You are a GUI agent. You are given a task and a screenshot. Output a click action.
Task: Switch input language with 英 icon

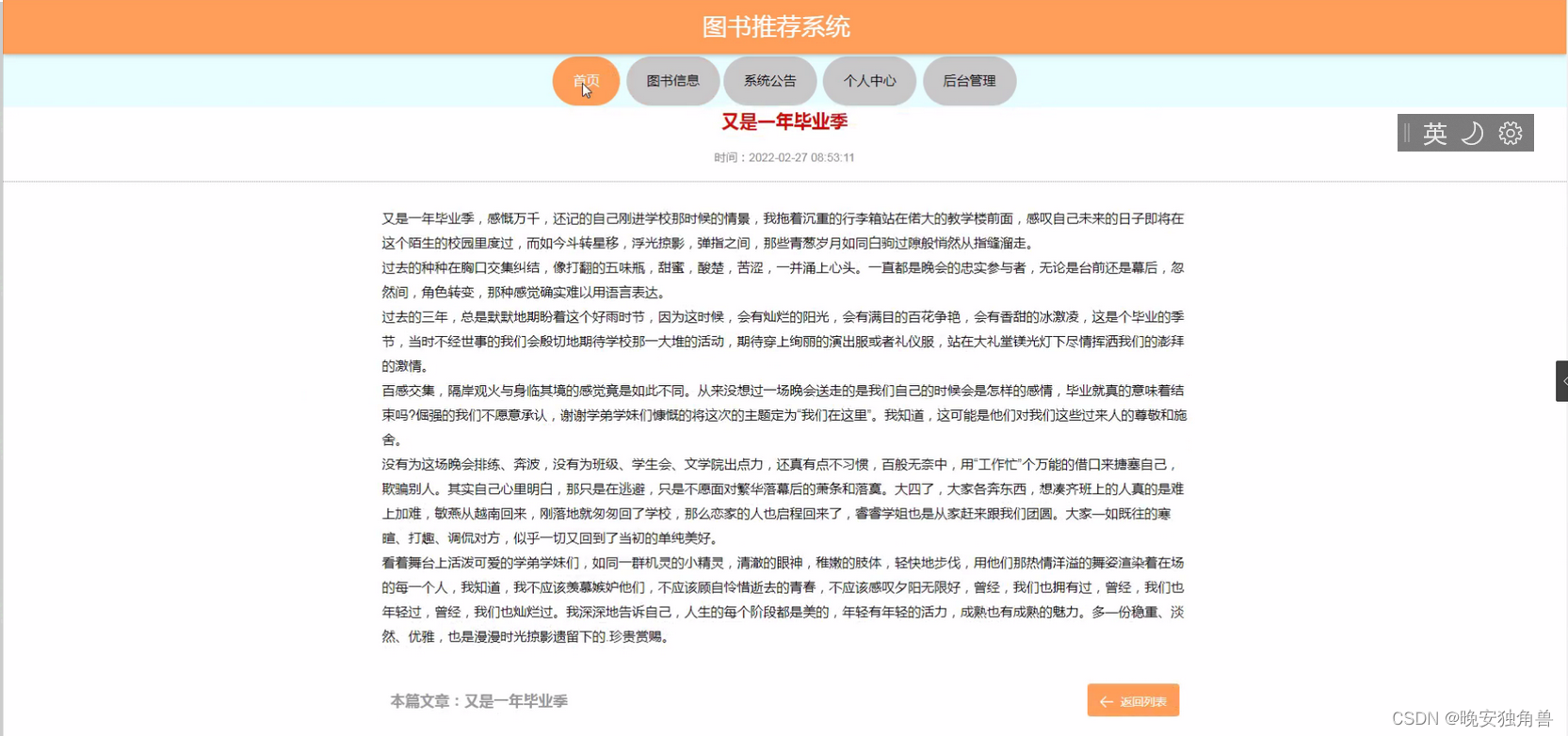(x=1434, y=134)
